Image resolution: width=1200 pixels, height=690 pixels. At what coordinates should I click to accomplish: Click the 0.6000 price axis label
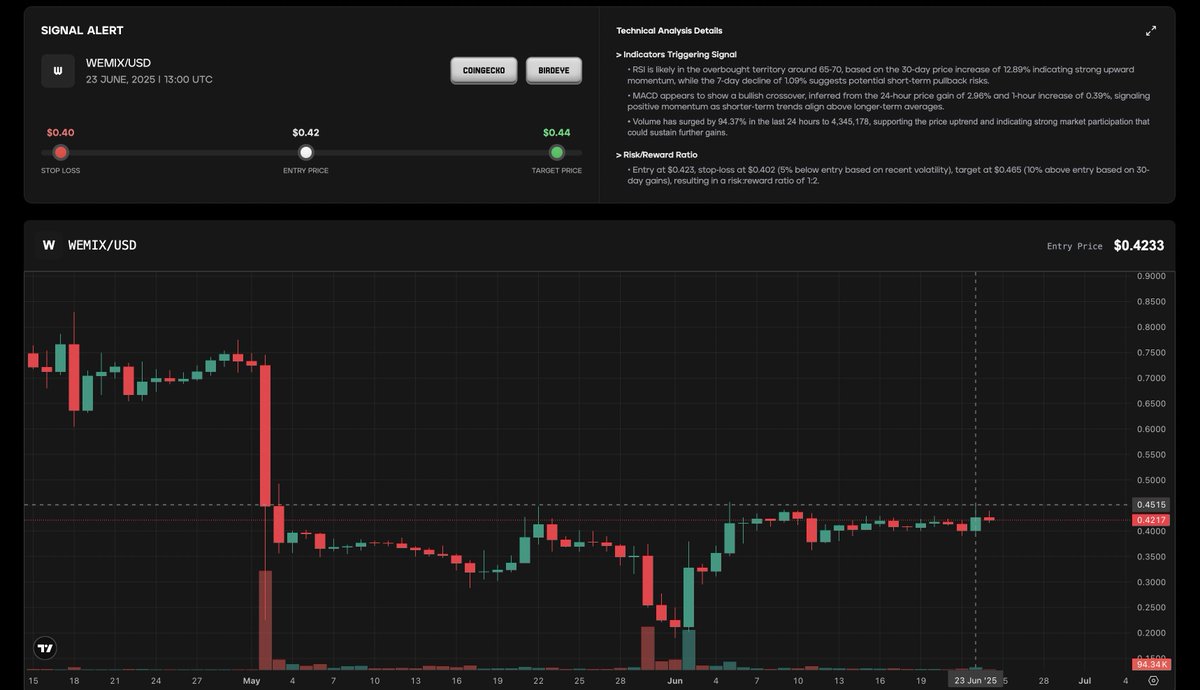pos(1151,429)
